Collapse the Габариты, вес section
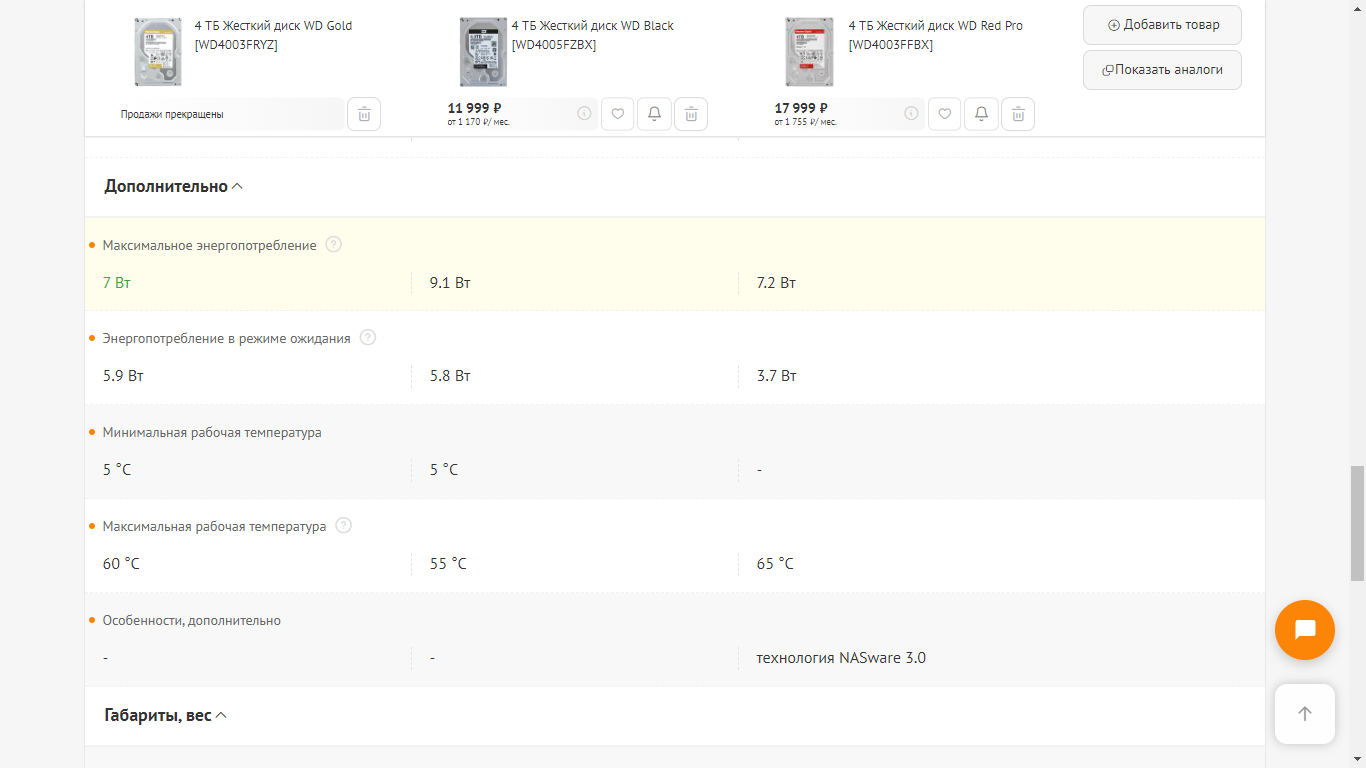Viewport: 1366px width, 768px height. point(166,715)
